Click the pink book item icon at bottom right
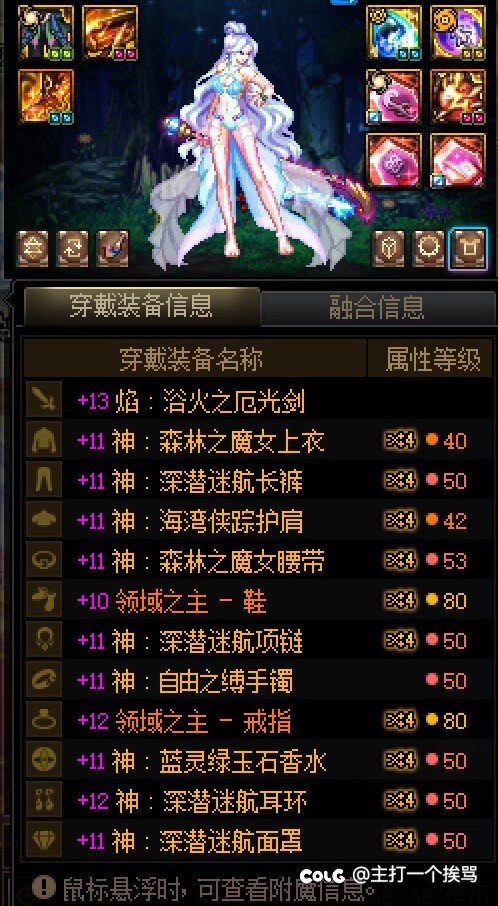Image resolution: width=498 pixels, height=906 pixels. pyautogui.click(x=458, y=161)
